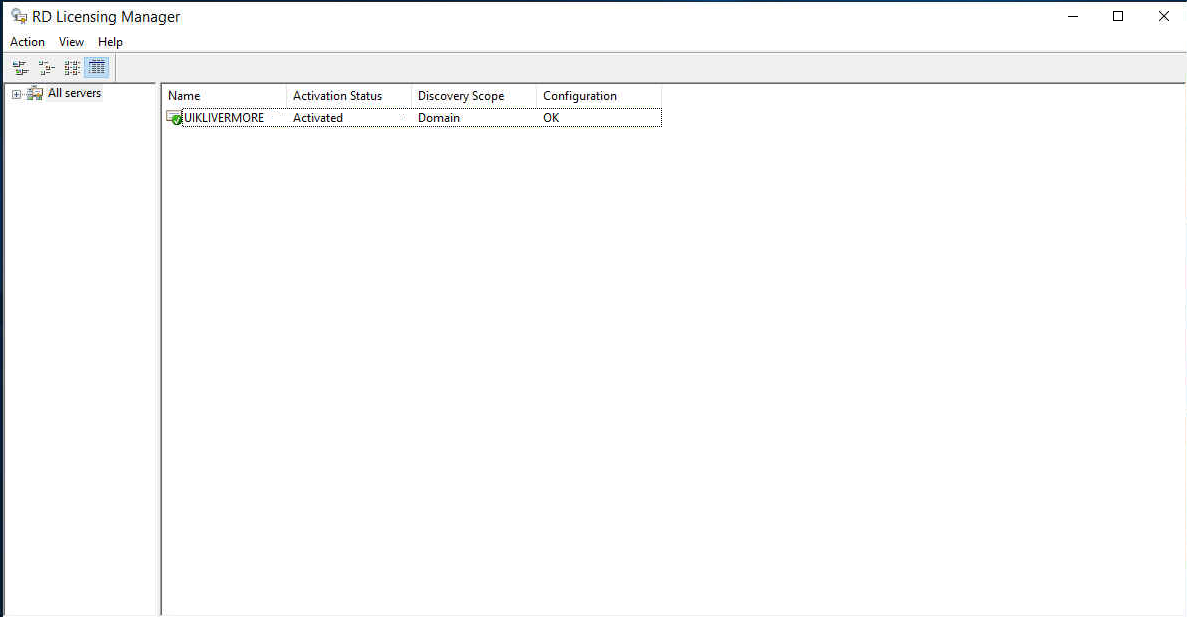Switch to large icons view toolbar button
This screenshot has width=1187, height=617.
20,68
